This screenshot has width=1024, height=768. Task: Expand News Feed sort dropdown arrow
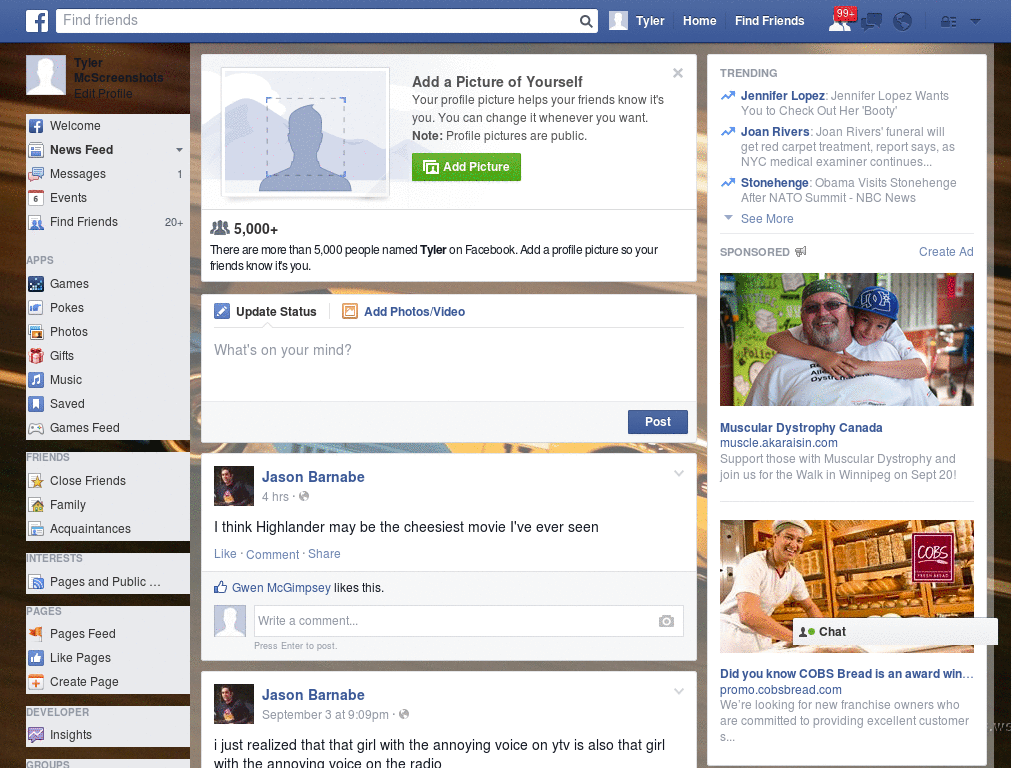pyautogui.click(x=179, y=150)
